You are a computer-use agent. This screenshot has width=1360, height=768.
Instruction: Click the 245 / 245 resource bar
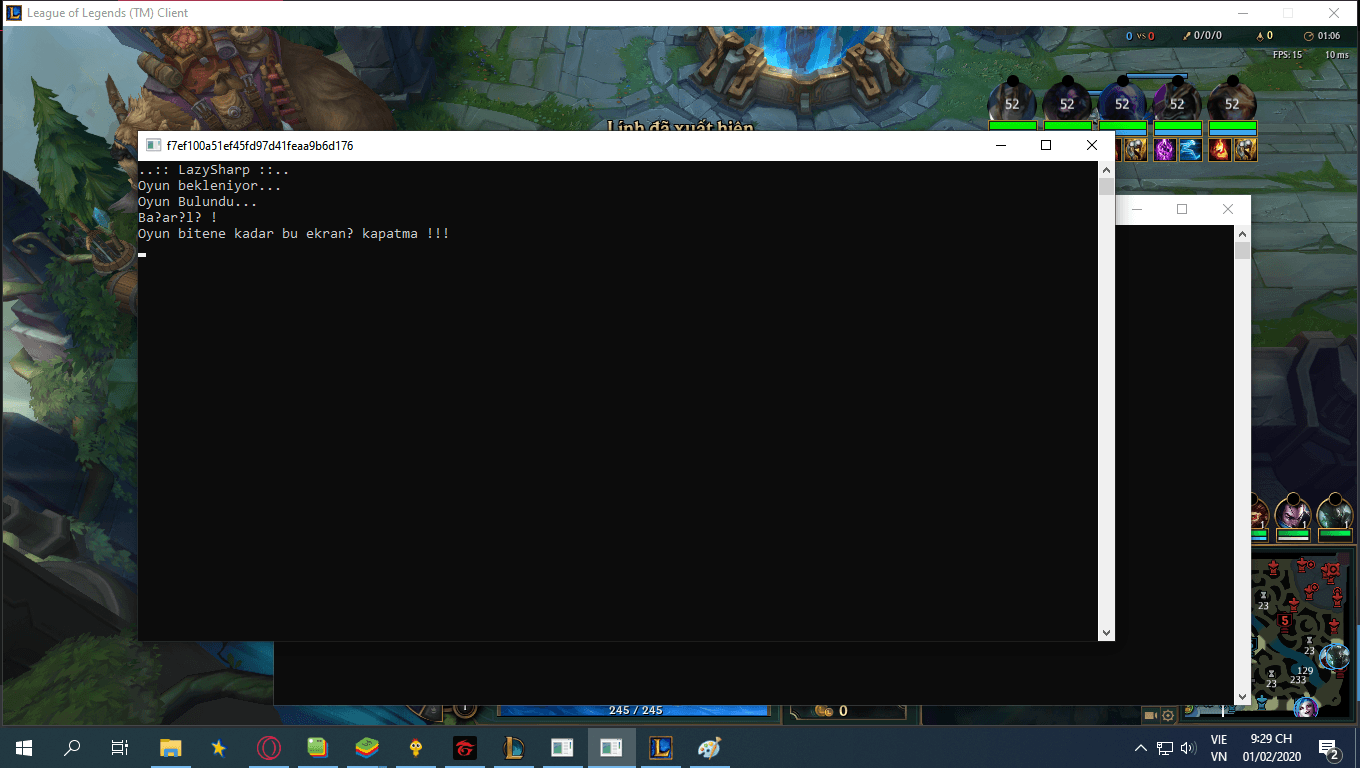(x=634, y=710)
